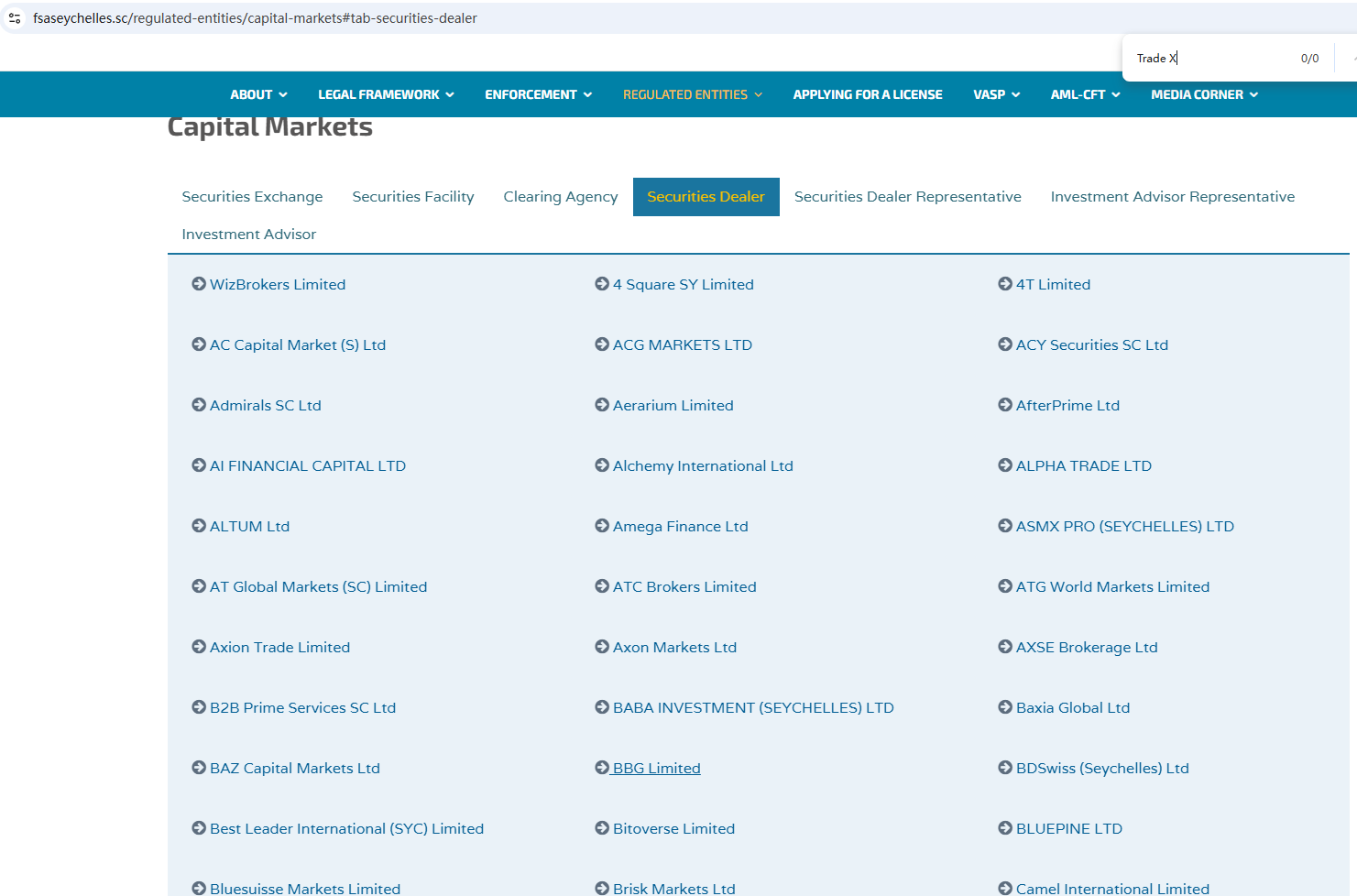The width and height of the screenshot is (1357, 896).
Task: Click arrow icon next to Axon Markets Ltd
Action: 602,647
